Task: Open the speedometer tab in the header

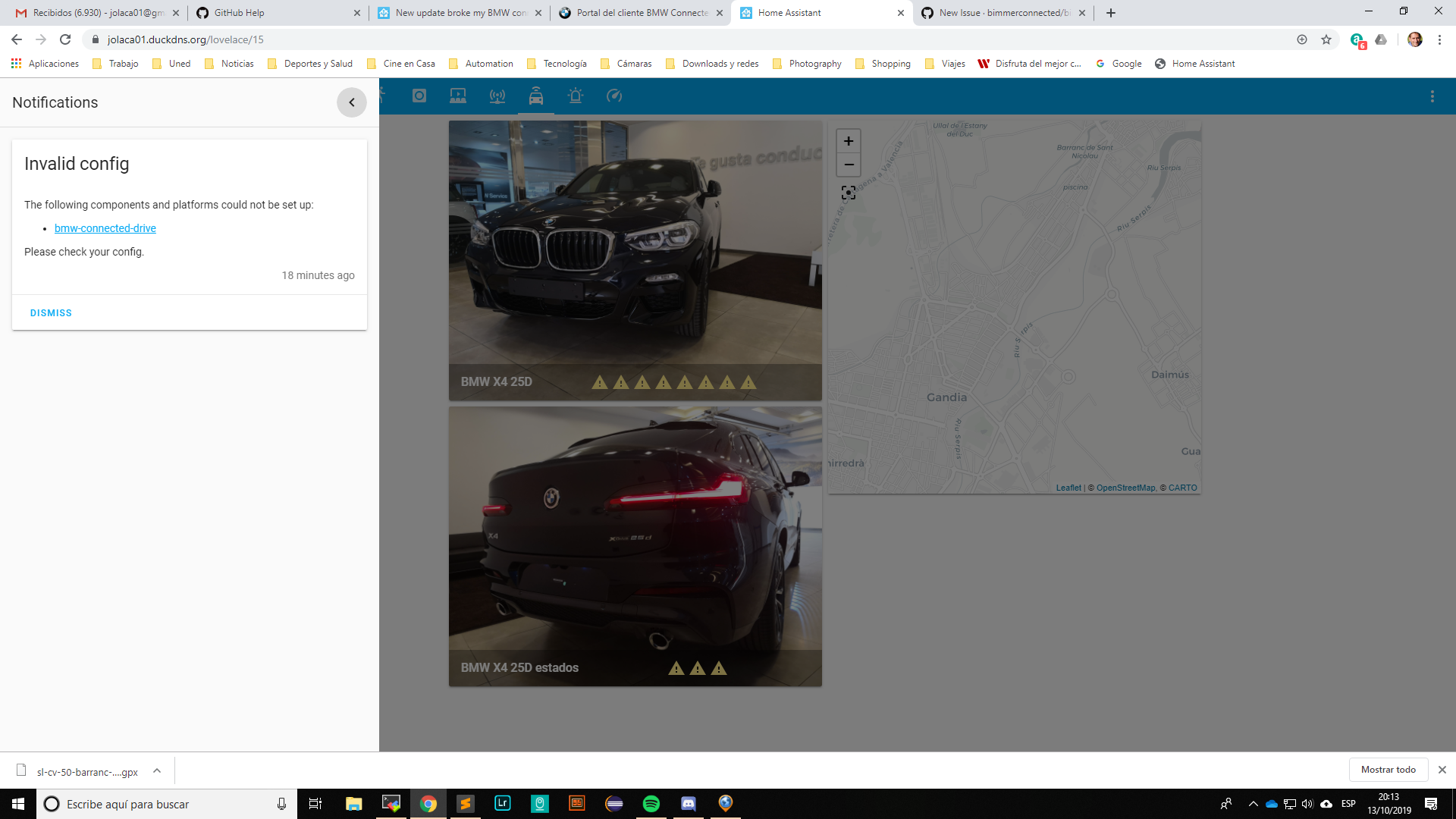Action: coord(614,96)
